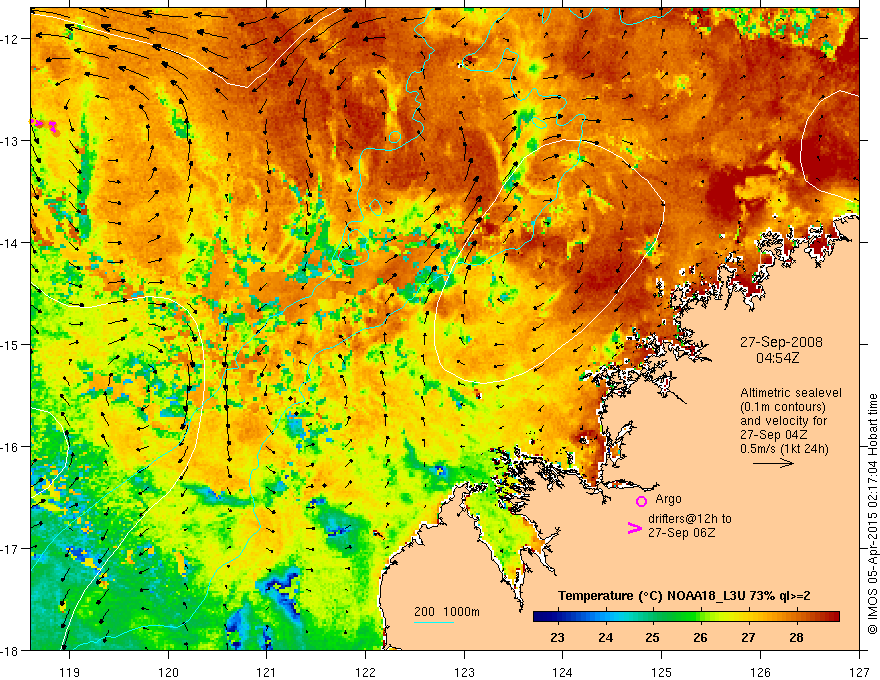Click the magenta Argo circle legend symbol
880x680 pixels.
pos(641,501)
